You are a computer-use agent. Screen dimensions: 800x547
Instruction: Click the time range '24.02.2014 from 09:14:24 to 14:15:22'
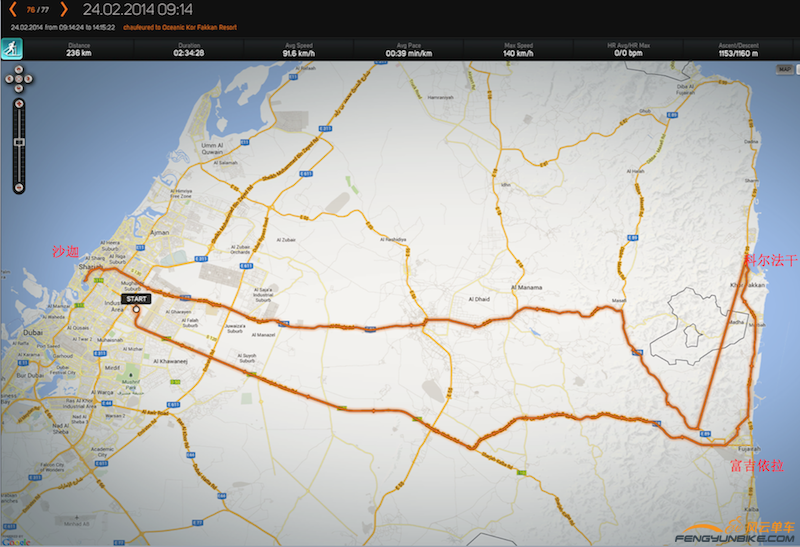point(63,28)
